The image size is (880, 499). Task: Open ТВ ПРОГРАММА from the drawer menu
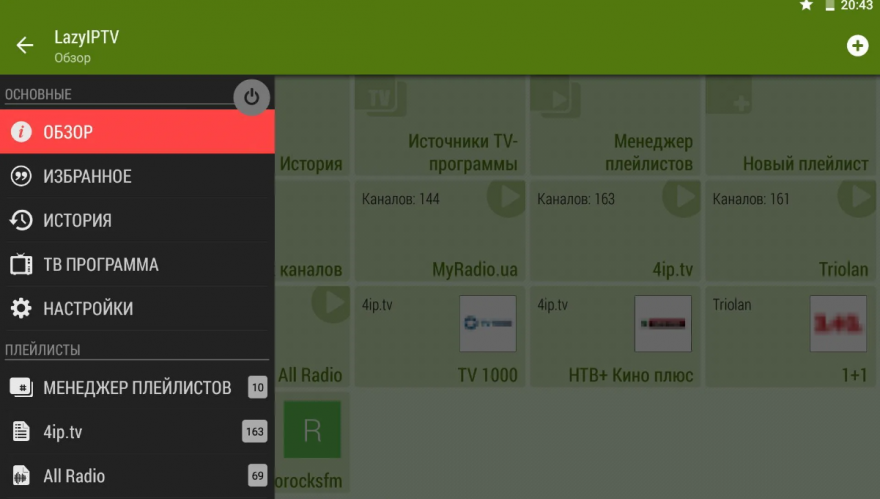pos(137,264)
